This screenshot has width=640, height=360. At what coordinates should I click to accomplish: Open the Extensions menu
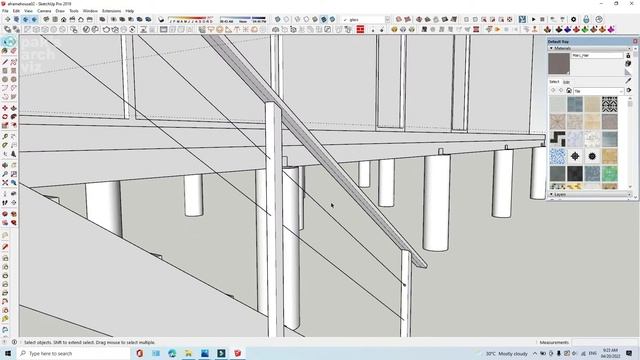111,11
